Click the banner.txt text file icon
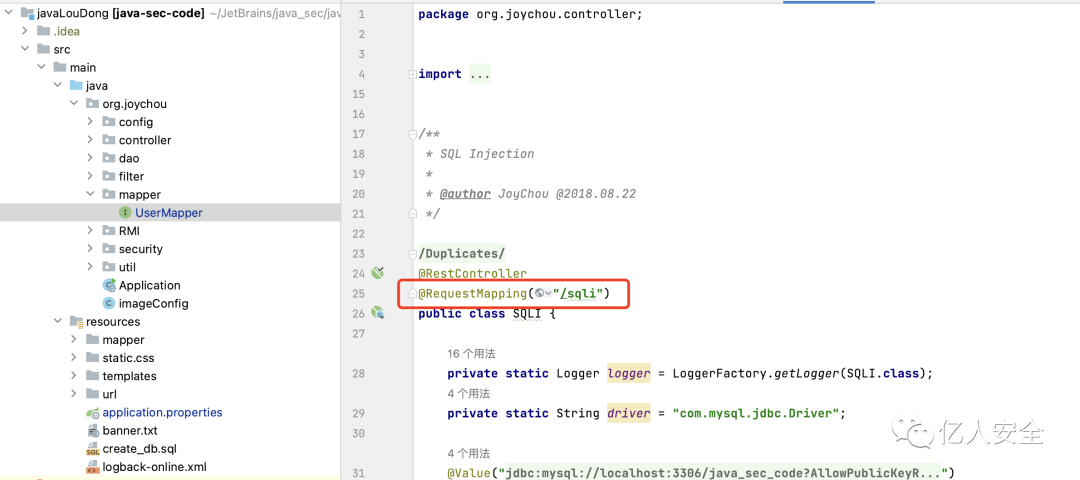 click(x=93, y=431)
